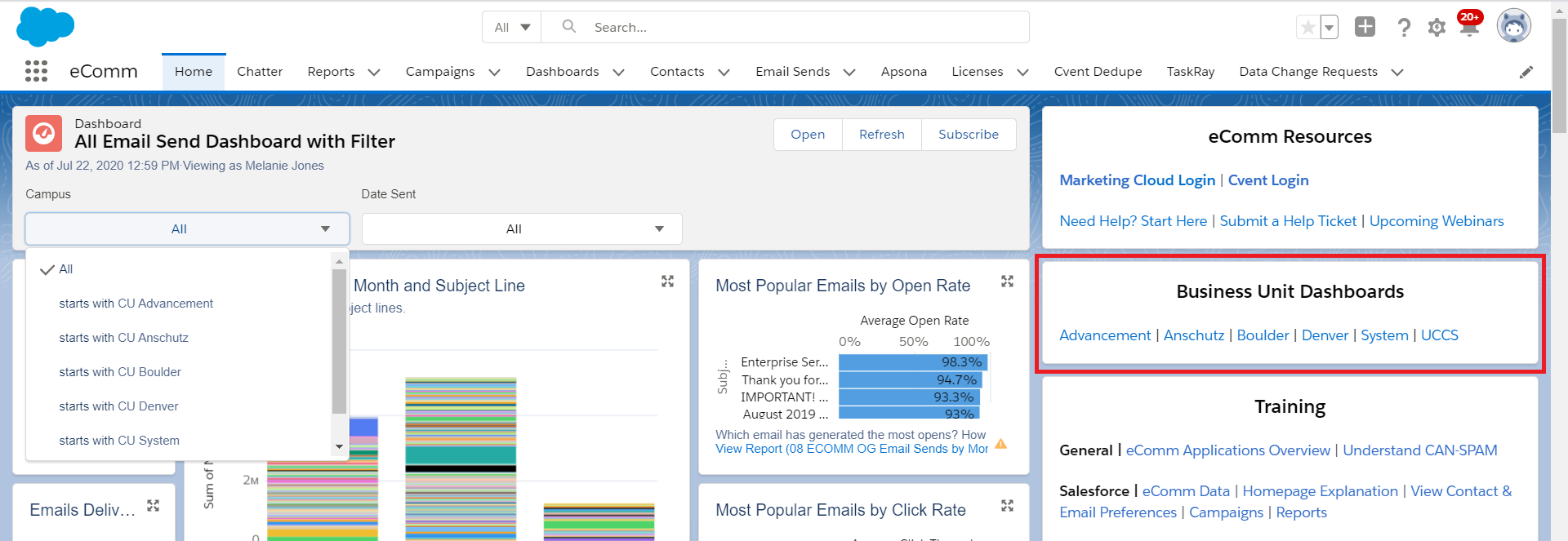Open eComm Applications Overview link
This screenshot has width=1568, height=541.
(1228, 450)
